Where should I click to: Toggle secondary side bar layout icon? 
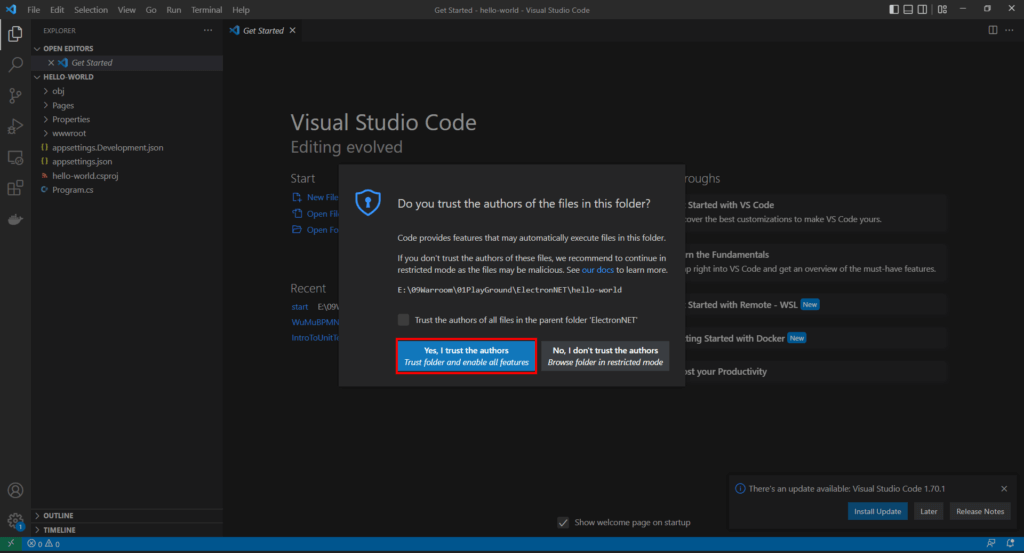click(x=922, y=10)
